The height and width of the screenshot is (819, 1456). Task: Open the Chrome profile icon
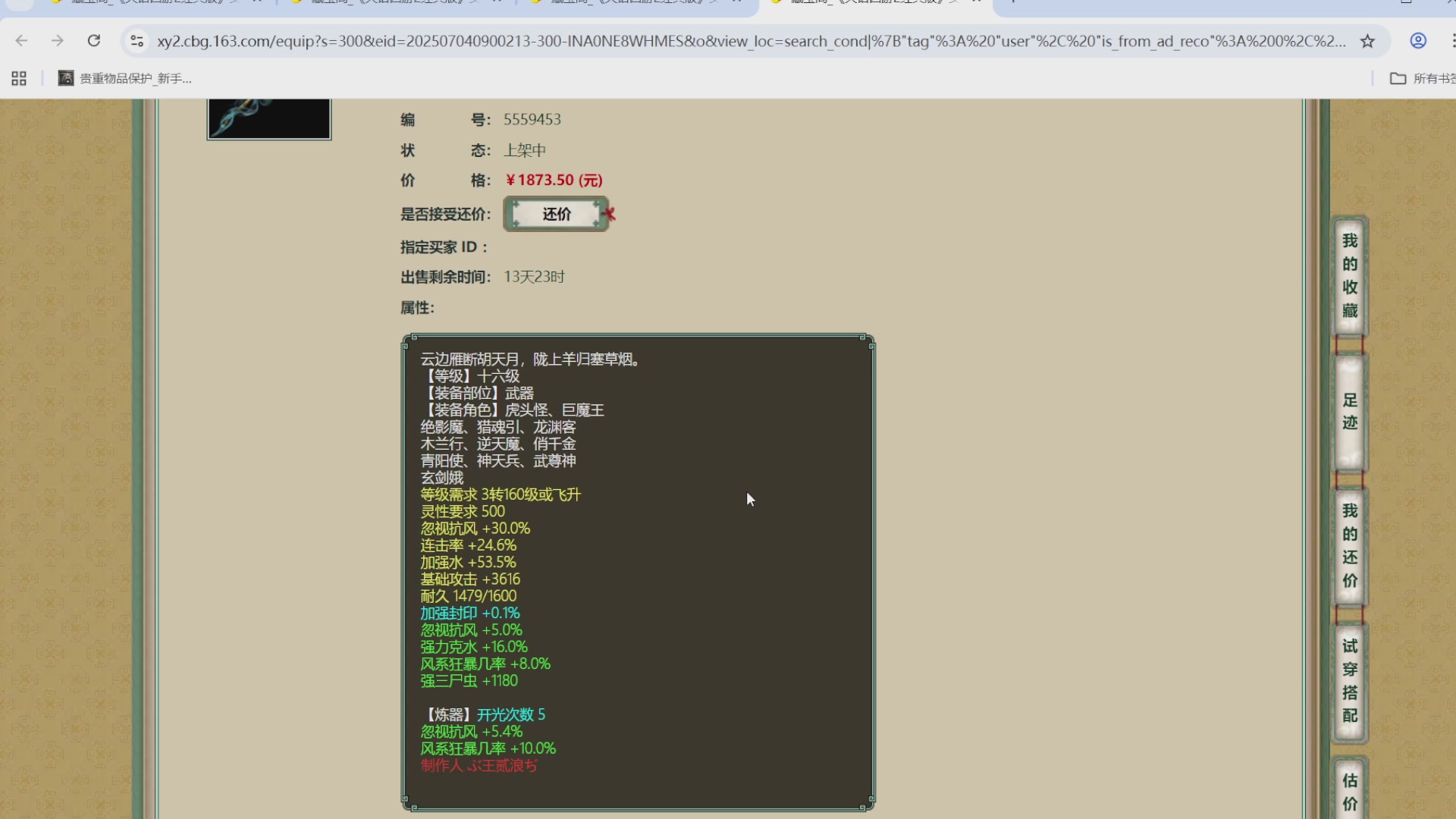(1418, 41)
